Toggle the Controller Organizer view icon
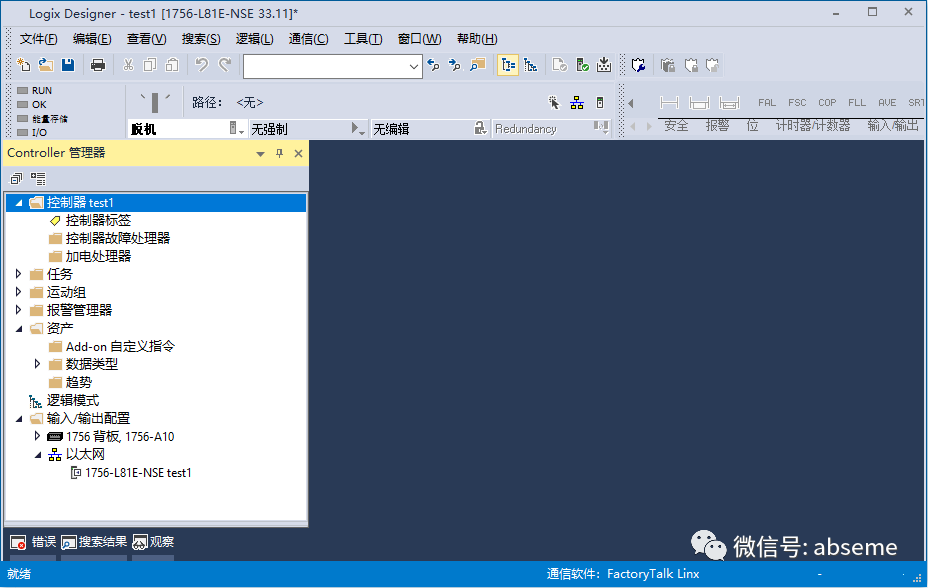This screenshot has height=588, width=928. [x=508, y=65]
